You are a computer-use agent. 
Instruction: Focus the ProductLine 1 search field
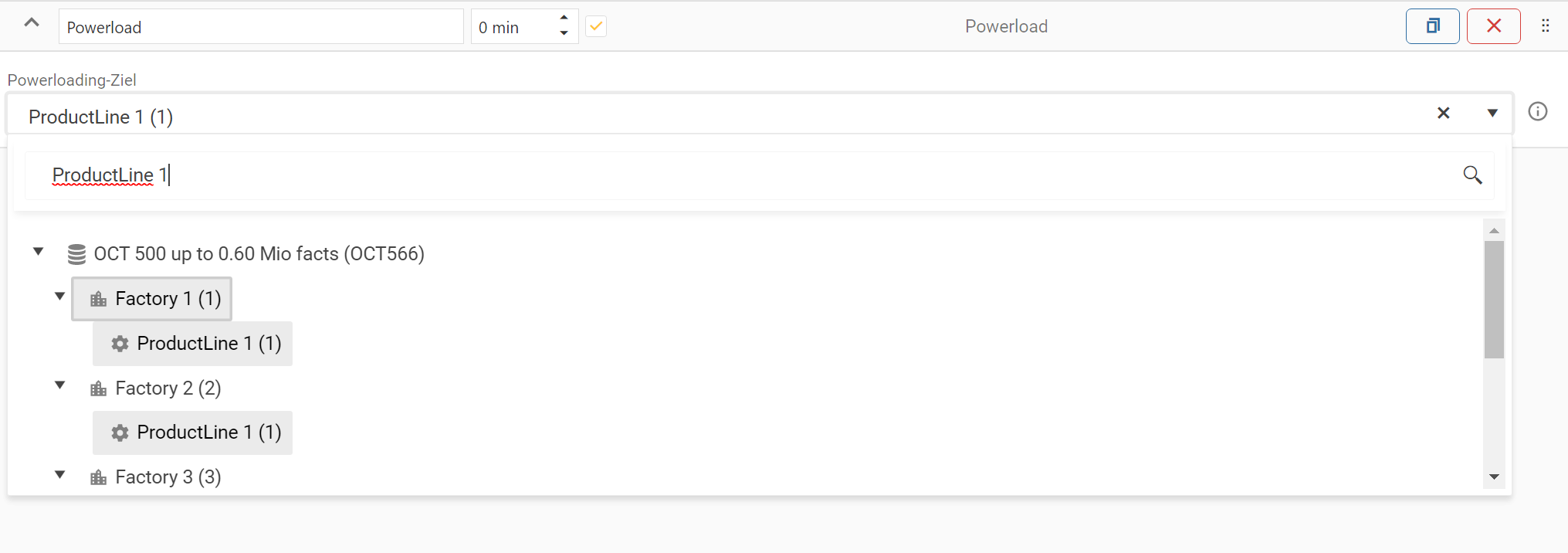[741, 175]
